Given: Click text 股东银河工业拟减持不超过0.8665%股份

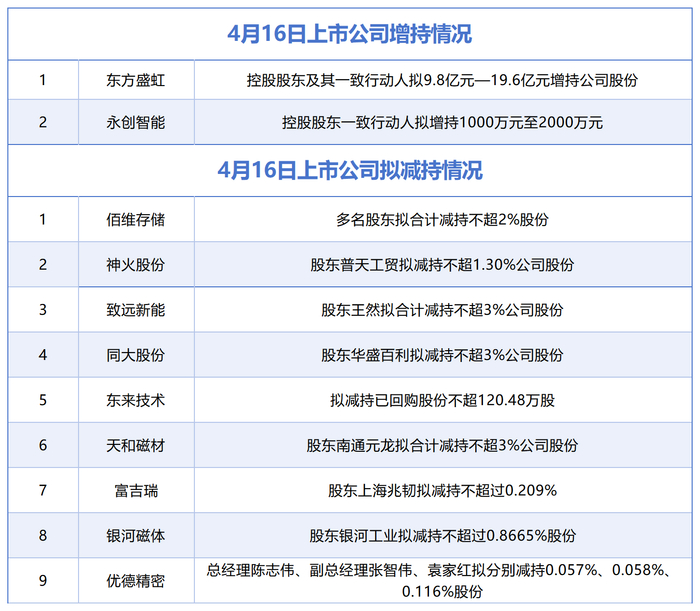Looking at the screenshot, I should pyautogui.click(x=442, y=536).
